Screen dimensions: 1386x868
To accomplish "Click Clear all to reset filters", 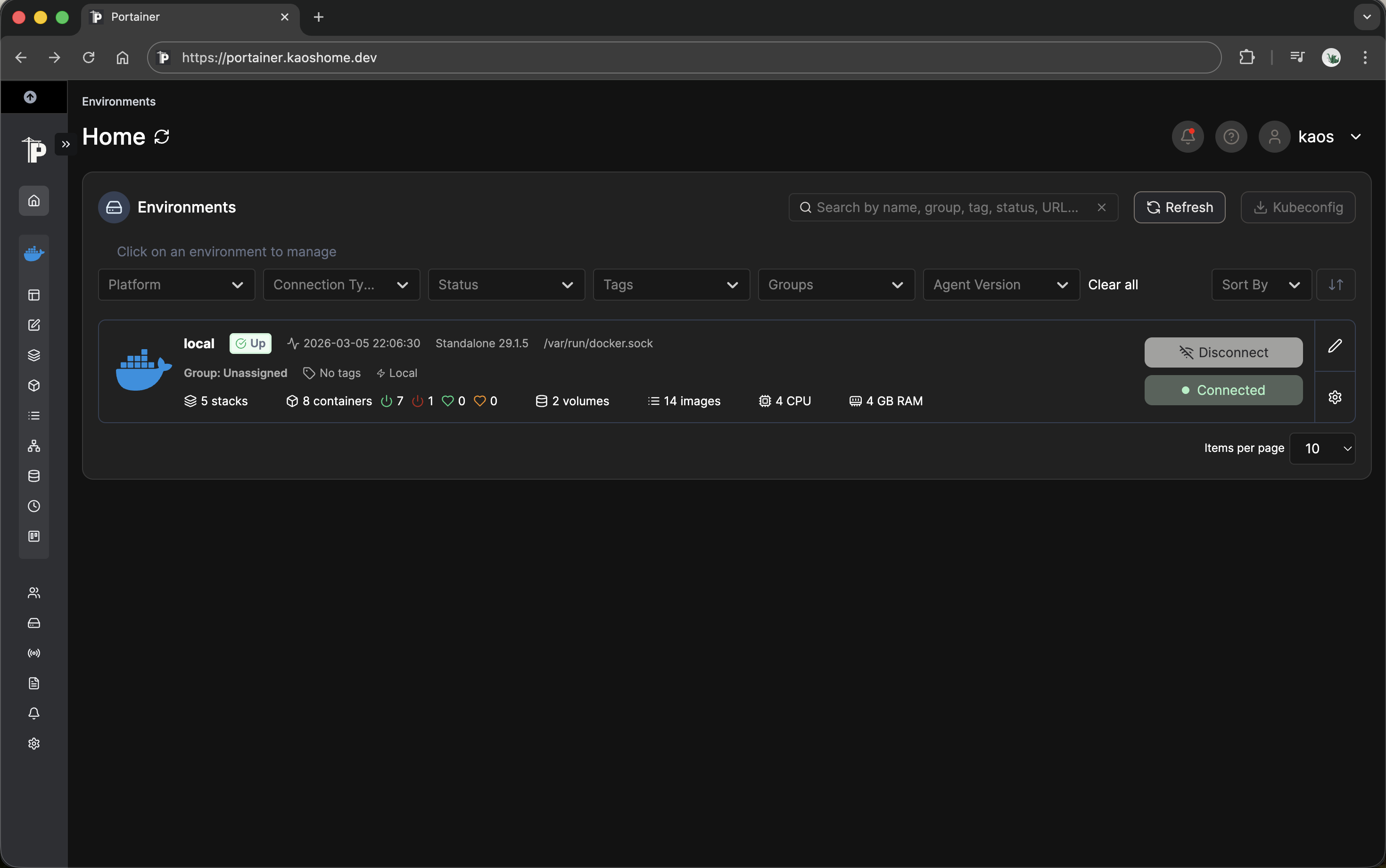I will click(1113, 284).
